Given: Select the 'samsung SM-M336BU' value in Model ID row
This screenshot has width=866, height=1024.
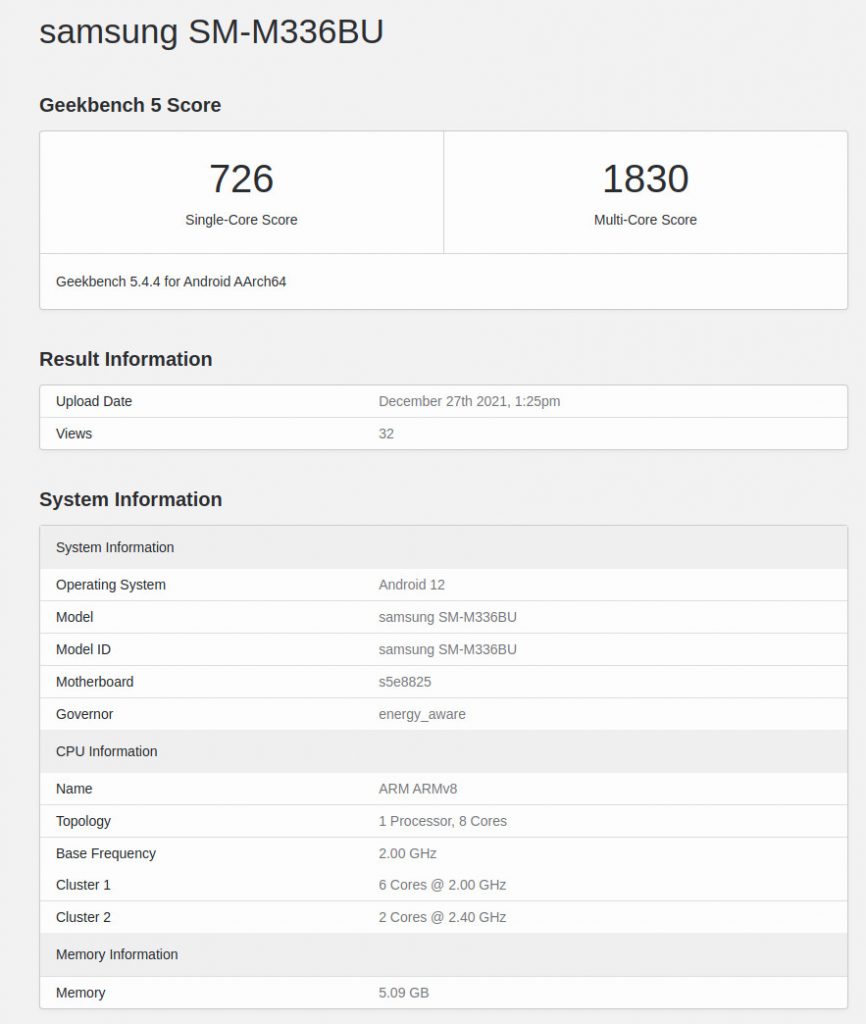Looking at the screenshot, I should tap(447, 649).
